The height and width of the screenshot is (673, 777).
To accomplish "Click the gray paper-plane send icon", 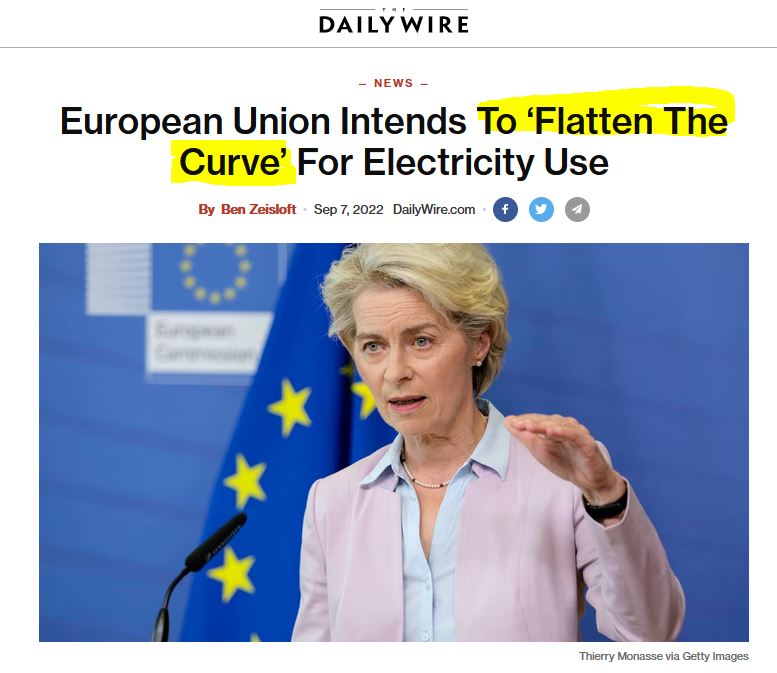I will [x=577, y=209].
